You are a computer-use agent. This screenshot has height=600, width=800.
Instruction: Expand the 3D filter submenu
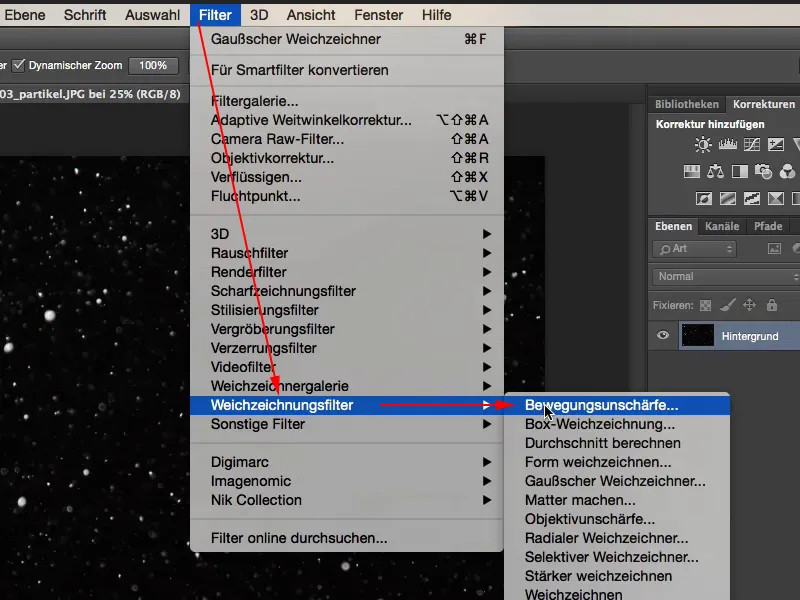point(347,234)
